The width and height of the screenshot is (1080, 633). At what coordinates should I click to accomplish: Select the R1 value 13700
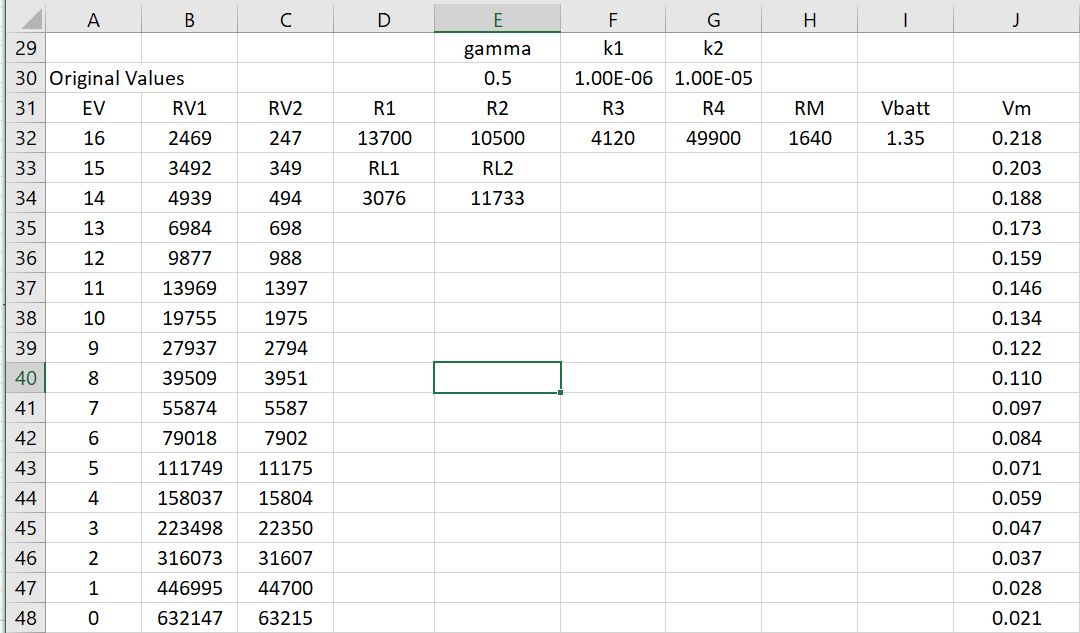(384, 138)
